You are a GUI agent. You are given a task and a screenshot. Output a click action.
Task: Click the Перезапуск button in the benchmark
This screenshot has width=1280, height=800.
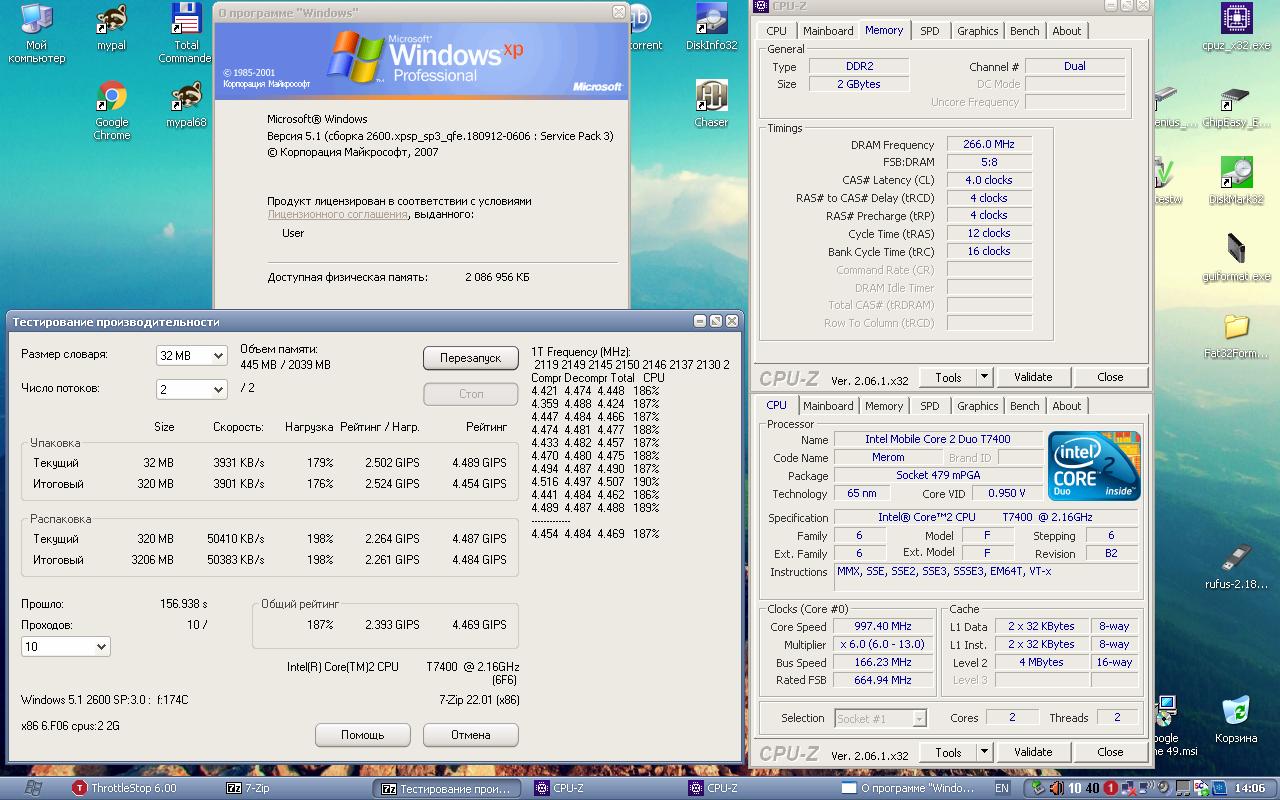click(x=471, y=358)
